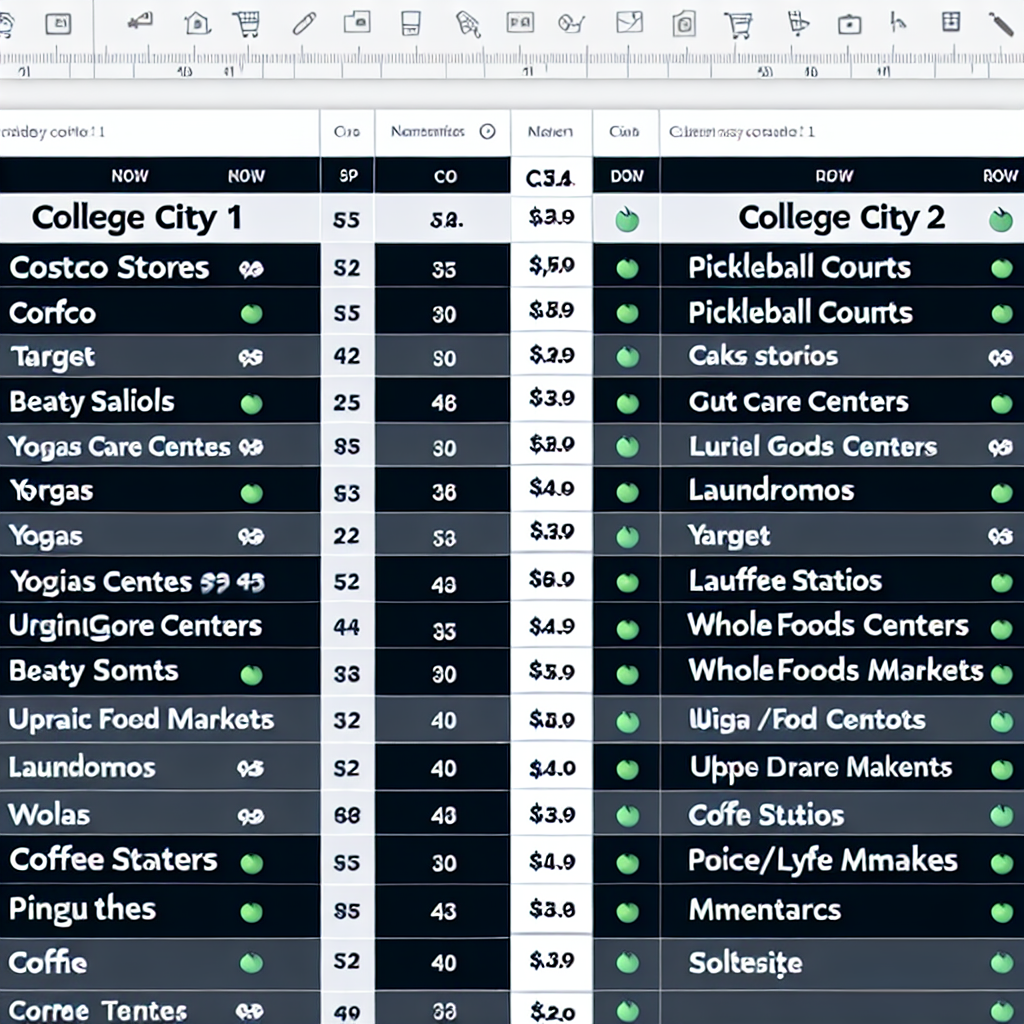Click the link badge in the Laundomos row
Screen dimensions: 1024x1024
[251, 769]
